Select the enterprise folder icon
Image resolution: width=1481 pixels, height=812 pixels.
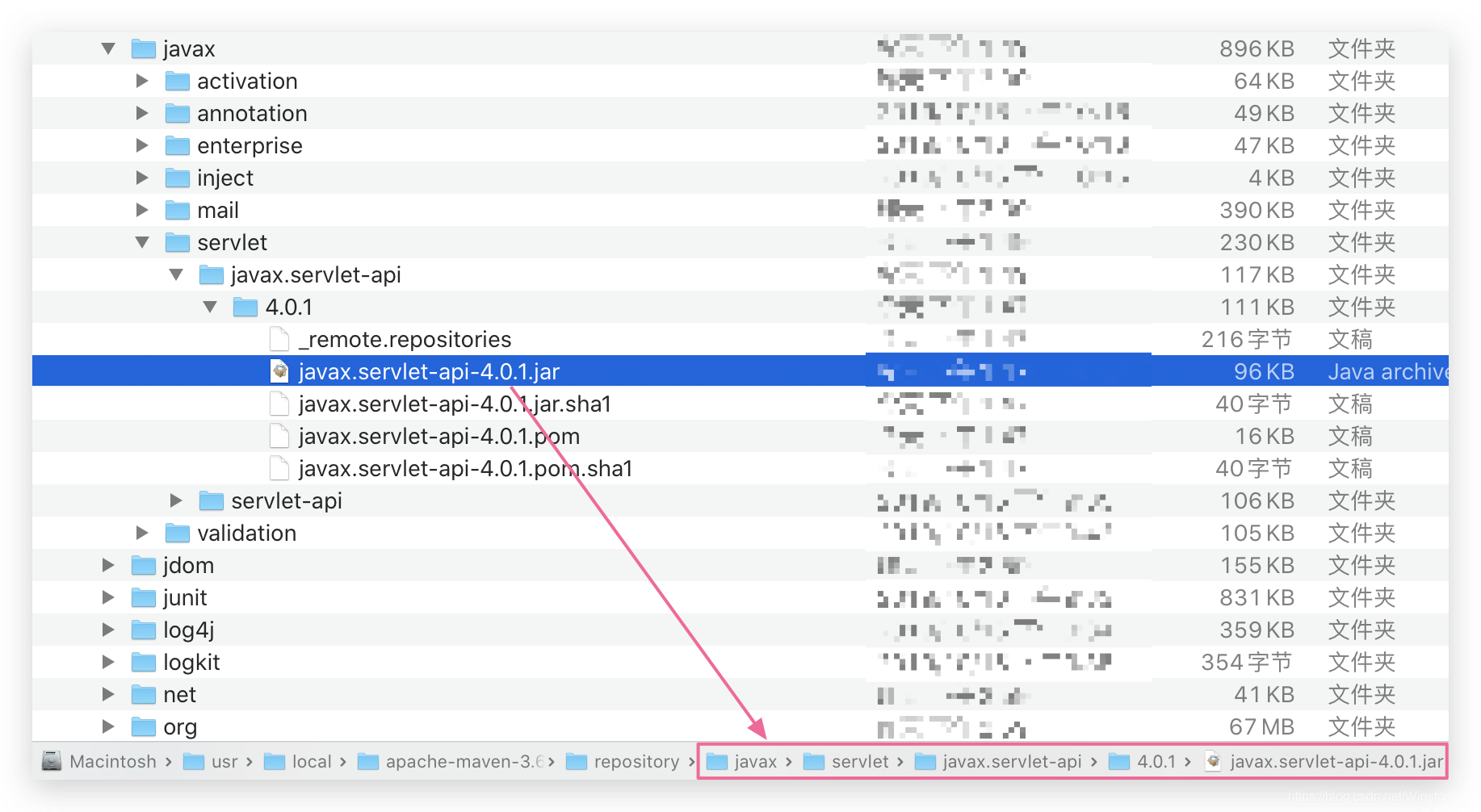pyautogui.click(x=178, y=145)
